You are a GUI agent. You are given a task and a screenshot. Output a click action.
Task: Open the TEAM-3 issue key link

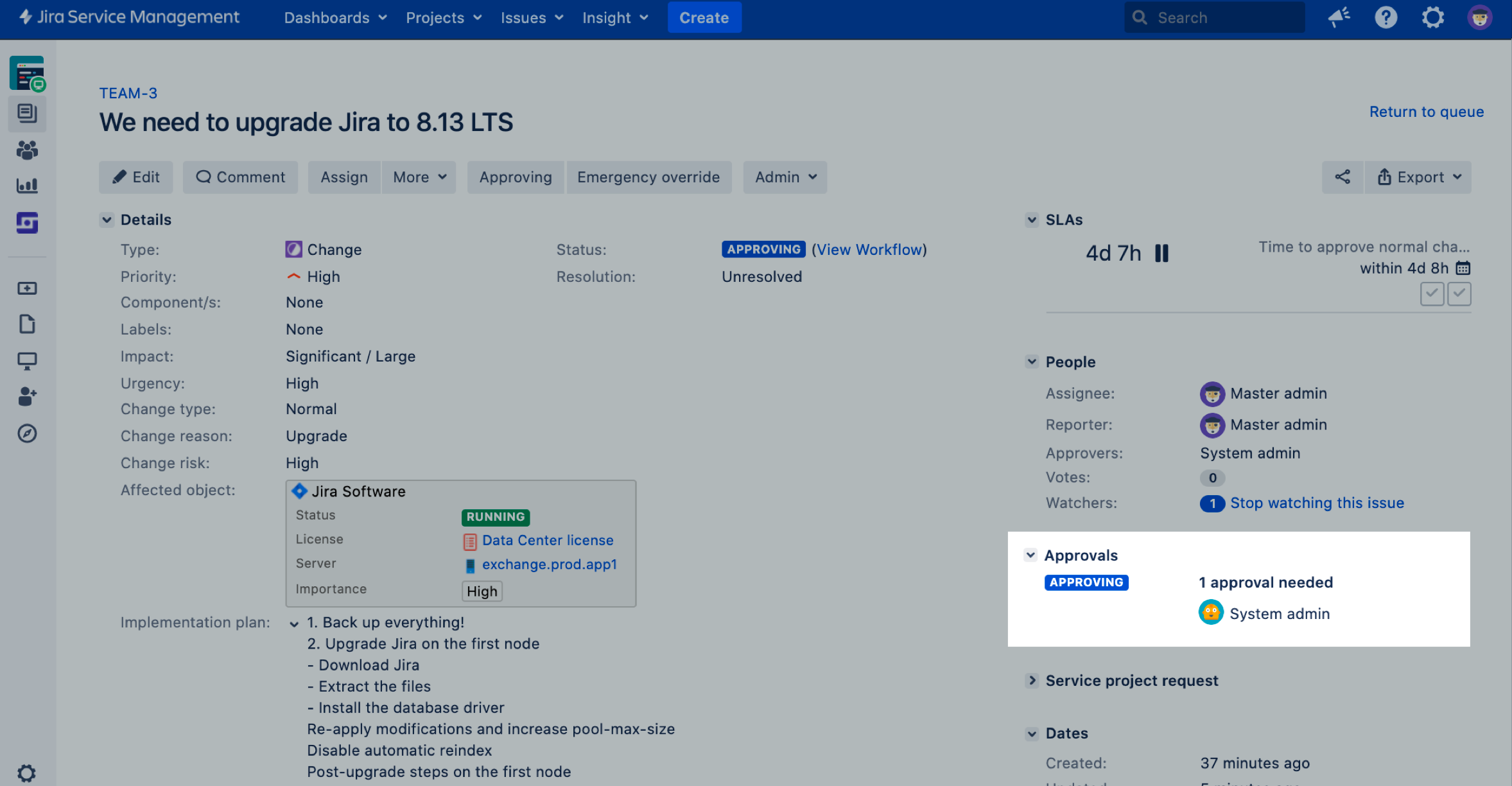(128, 93)
